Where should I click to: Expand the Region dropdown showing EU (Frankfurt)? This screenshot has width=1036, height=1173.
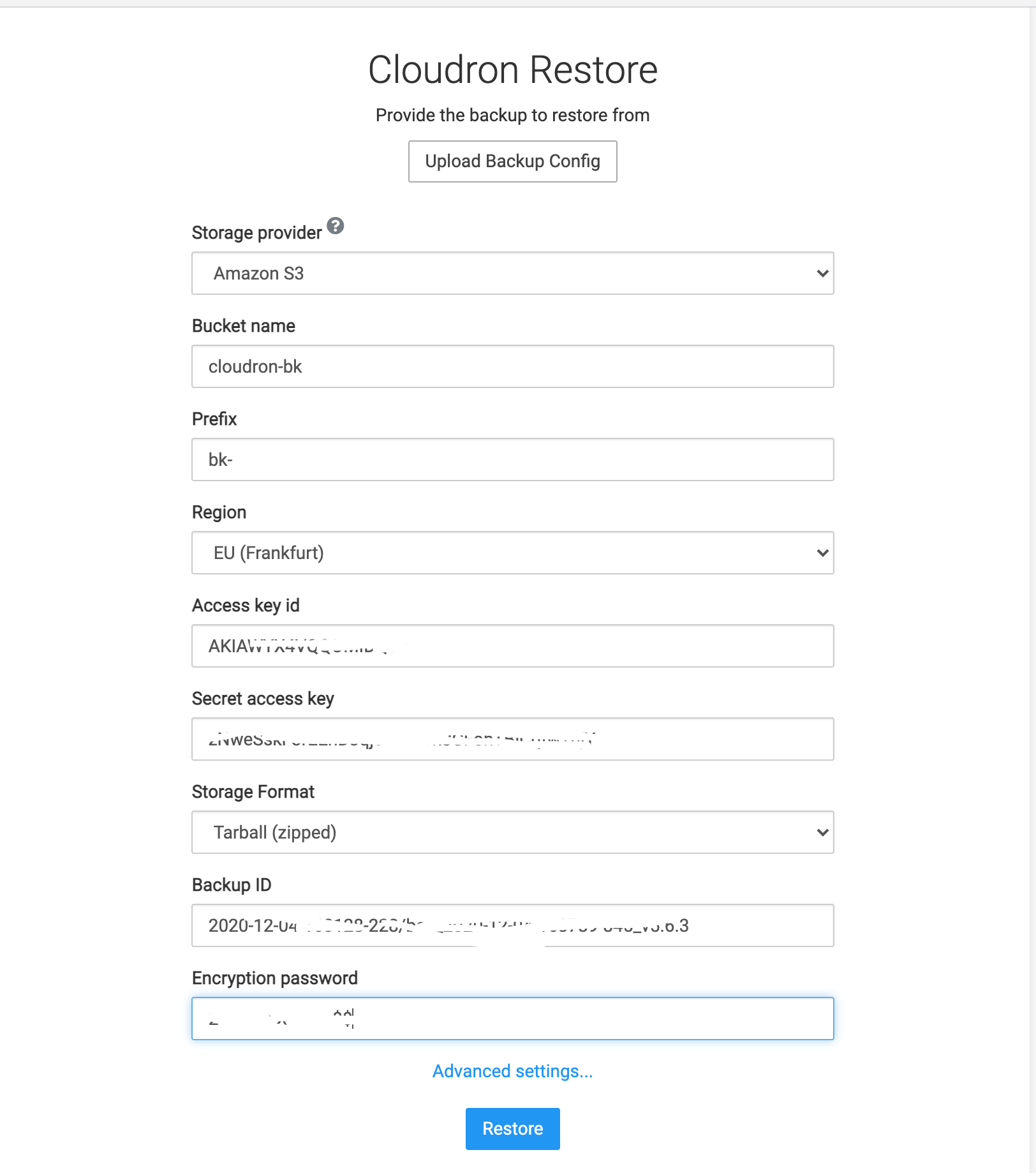click(x=512, y=553)
